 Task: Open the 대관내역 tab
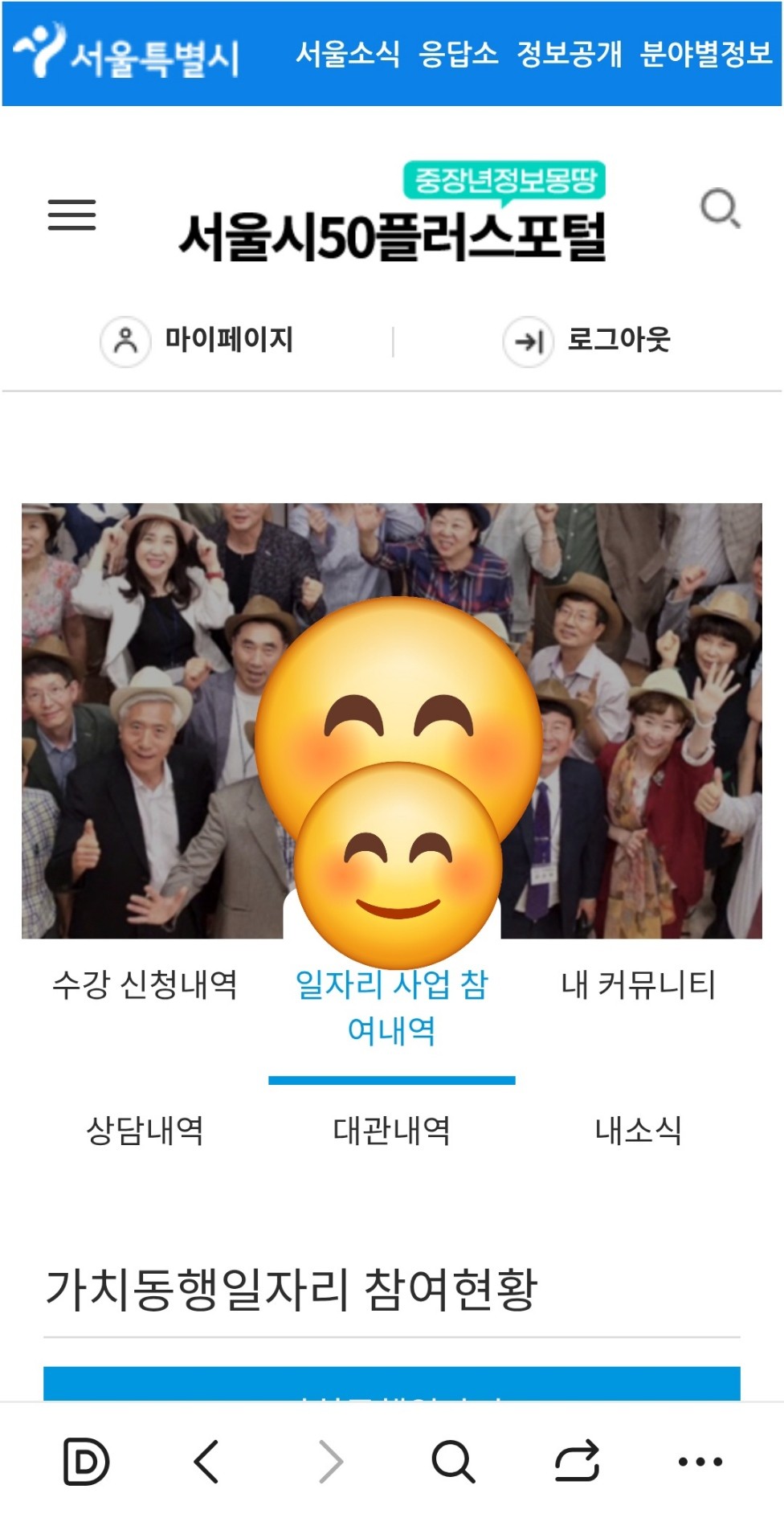(x=392, y=1131)
